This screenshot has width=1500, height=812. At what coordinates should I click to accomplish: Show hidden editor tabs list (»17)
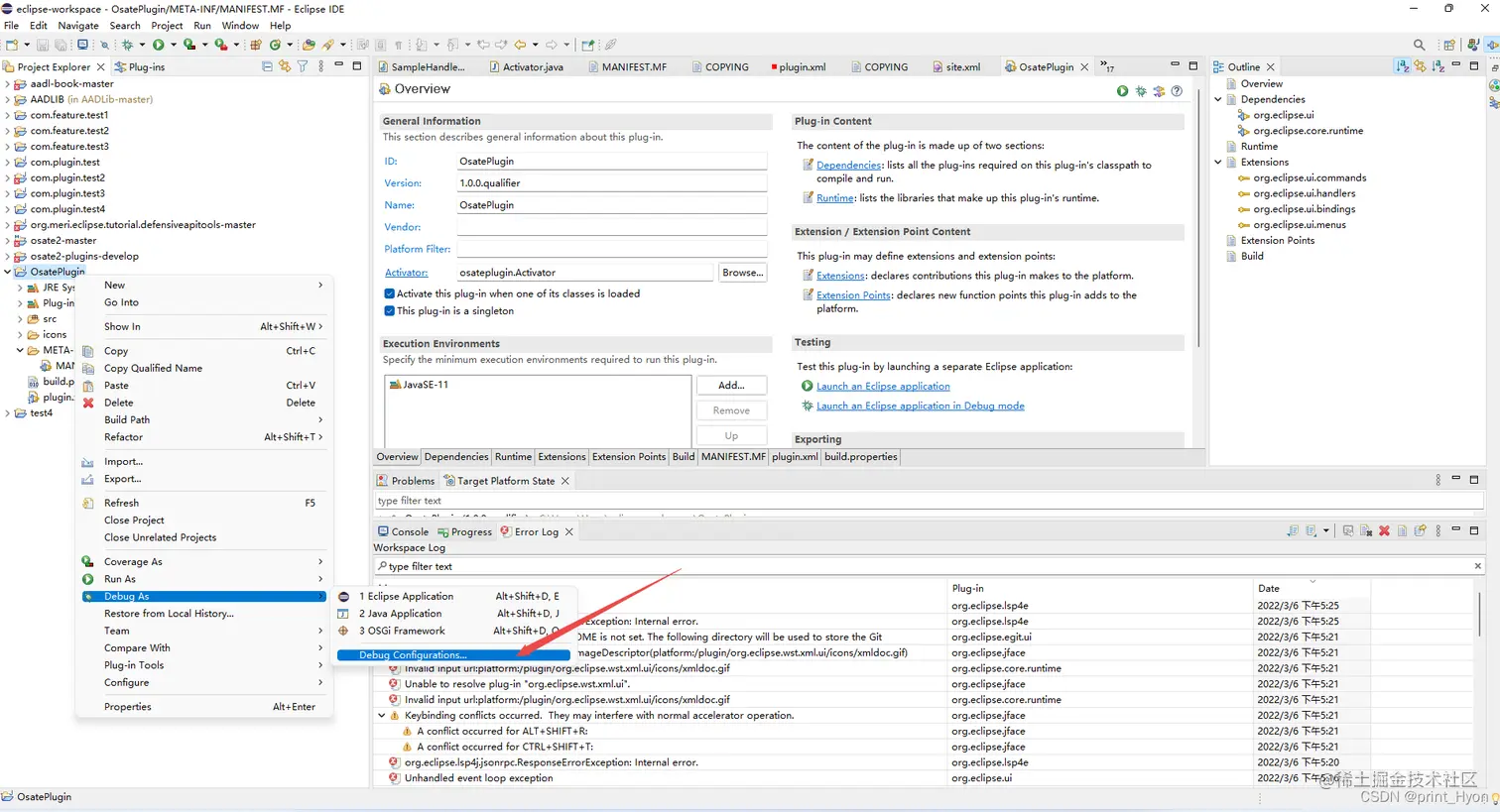[1107, 66]
